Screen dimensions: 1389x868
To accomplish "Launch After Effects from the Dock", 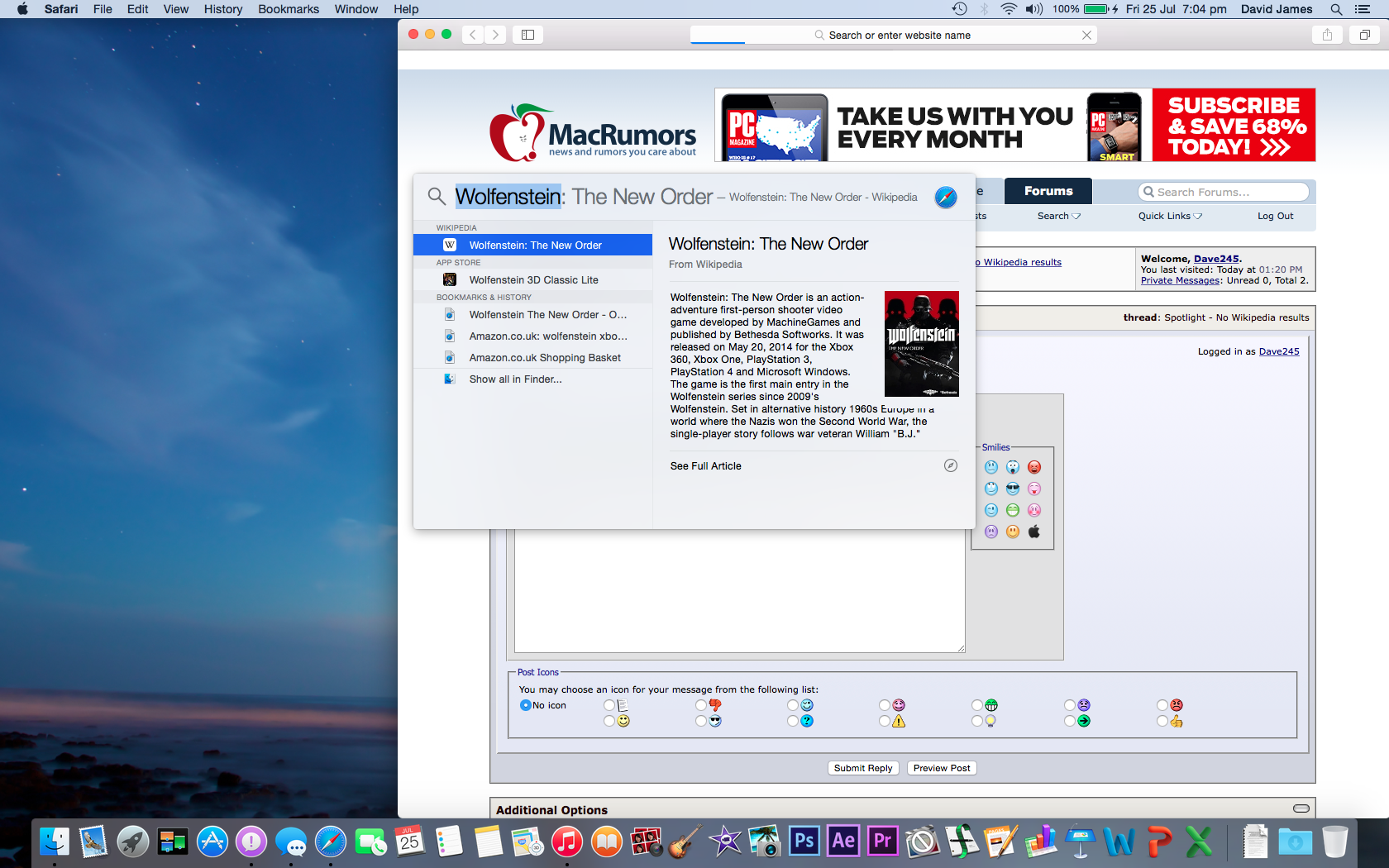I will point(843,842).
